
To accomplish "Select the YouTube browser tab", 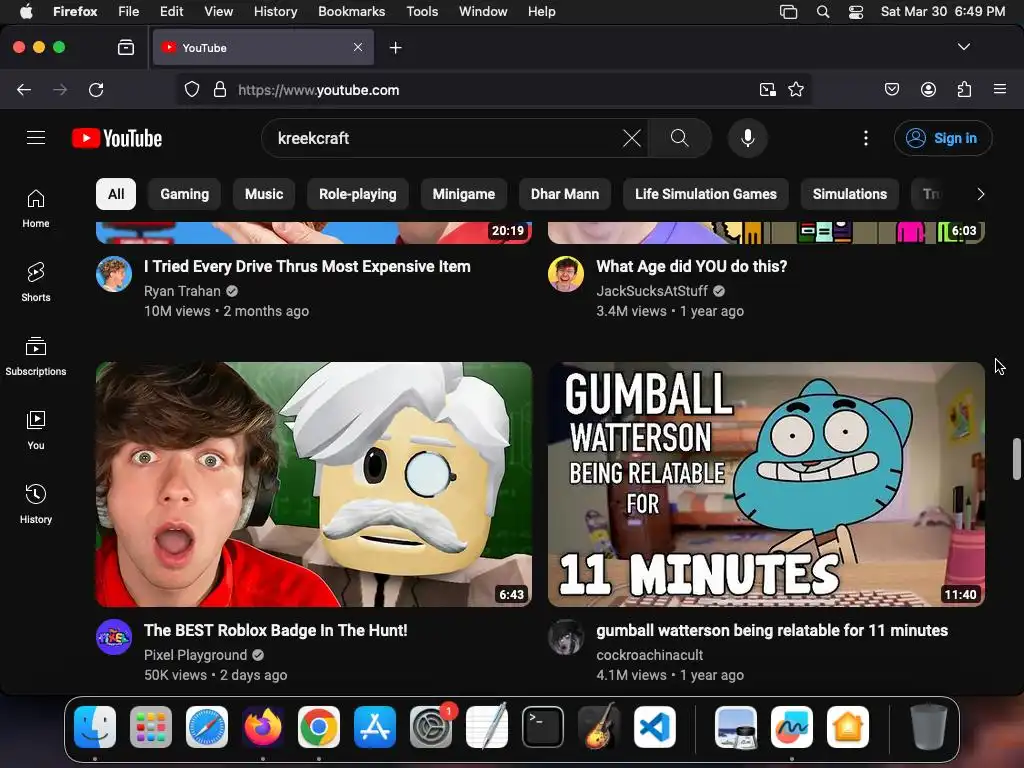I will click(x=263, y=47).
